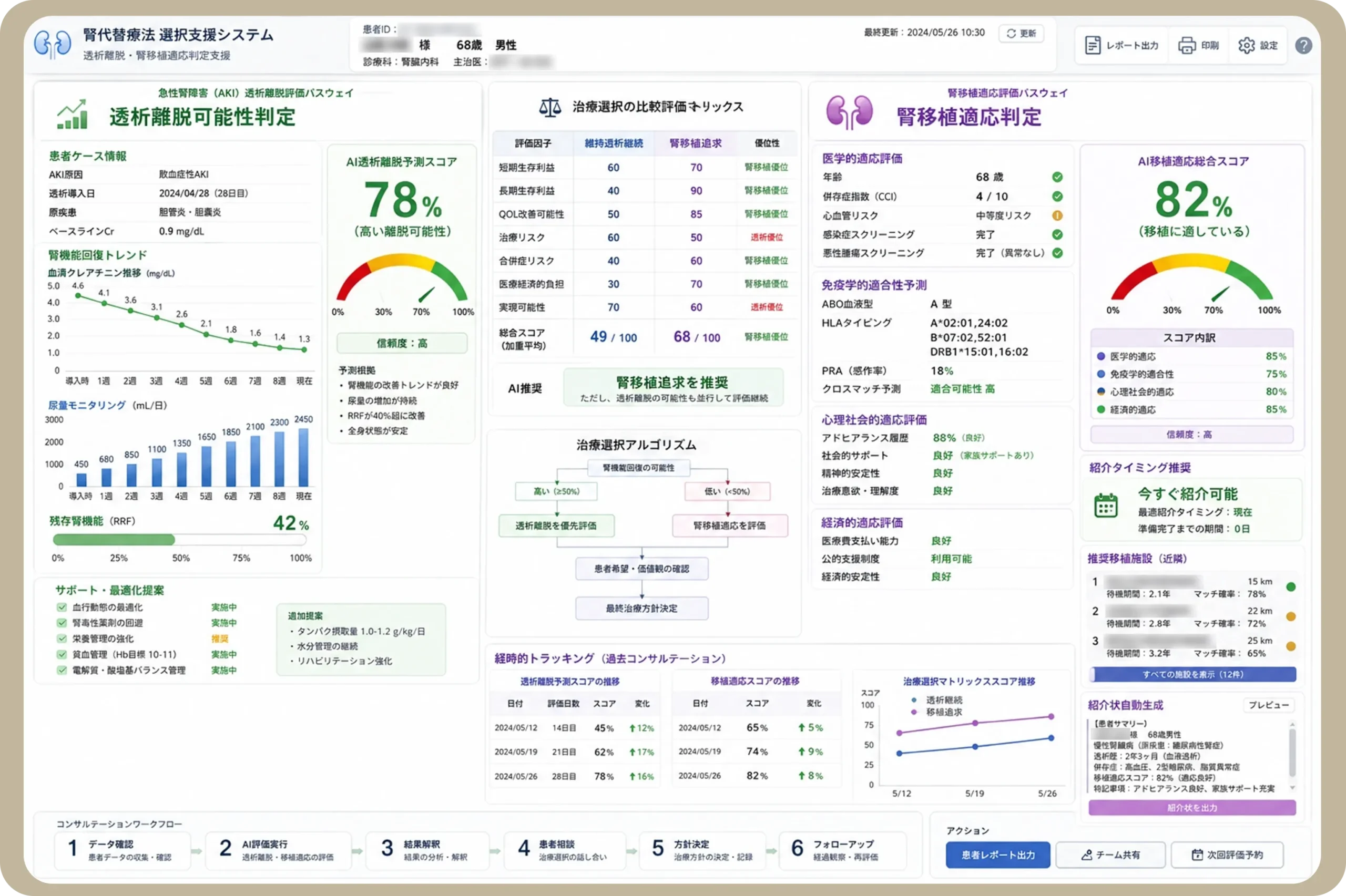
Task: Toggle 栄養管理の強化 checkbox
Action: (61, 638)
